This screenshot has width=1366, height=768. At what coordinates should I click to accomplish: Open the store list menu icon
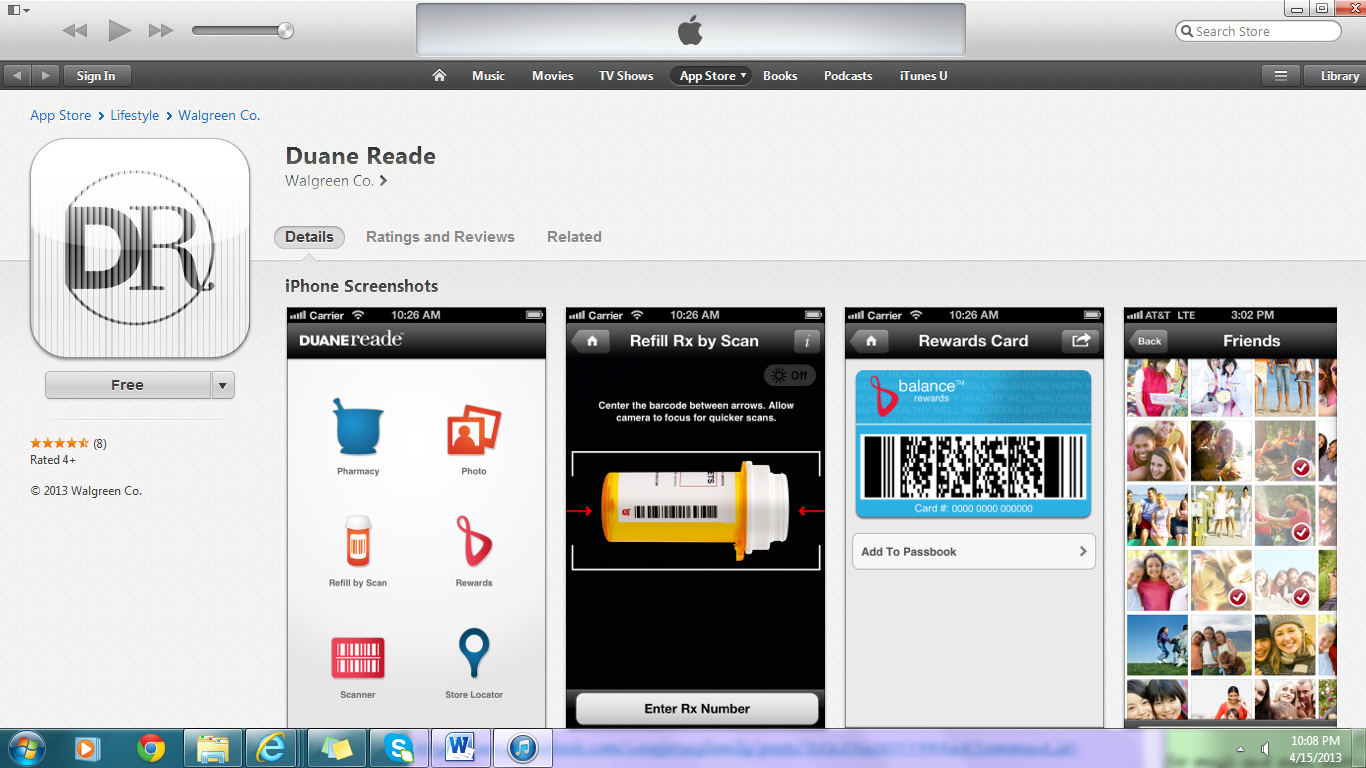[1280, 76]
